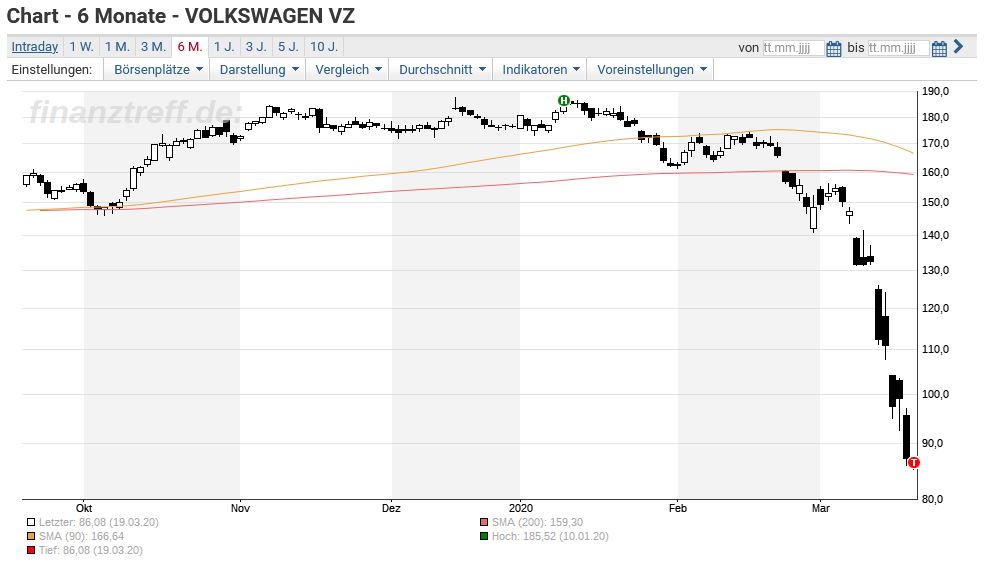Image resolution: width=988 pixels, height=569 pixels.
Task: Click the 'Okt' month label on x-axis
Action: (84, 508)
